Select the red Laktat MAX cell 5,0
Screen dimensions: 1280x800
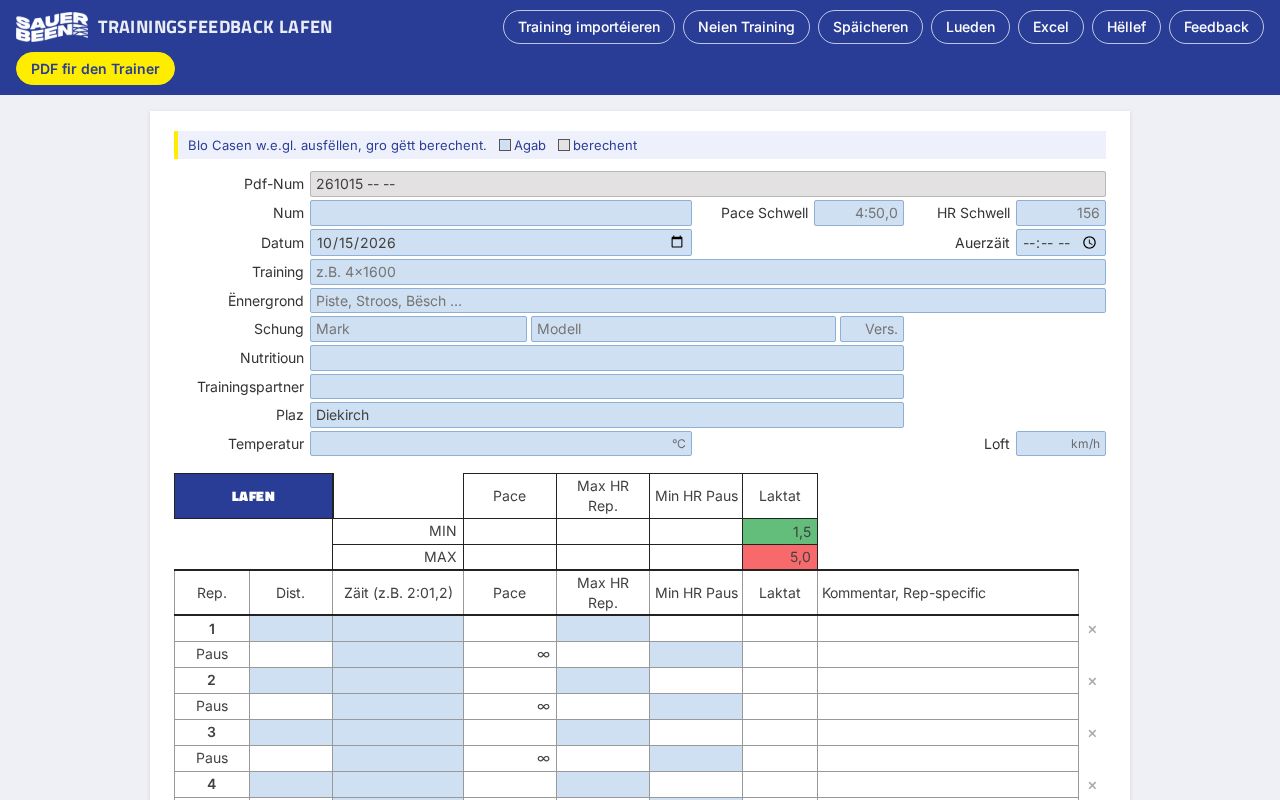(x=780, y=557)
